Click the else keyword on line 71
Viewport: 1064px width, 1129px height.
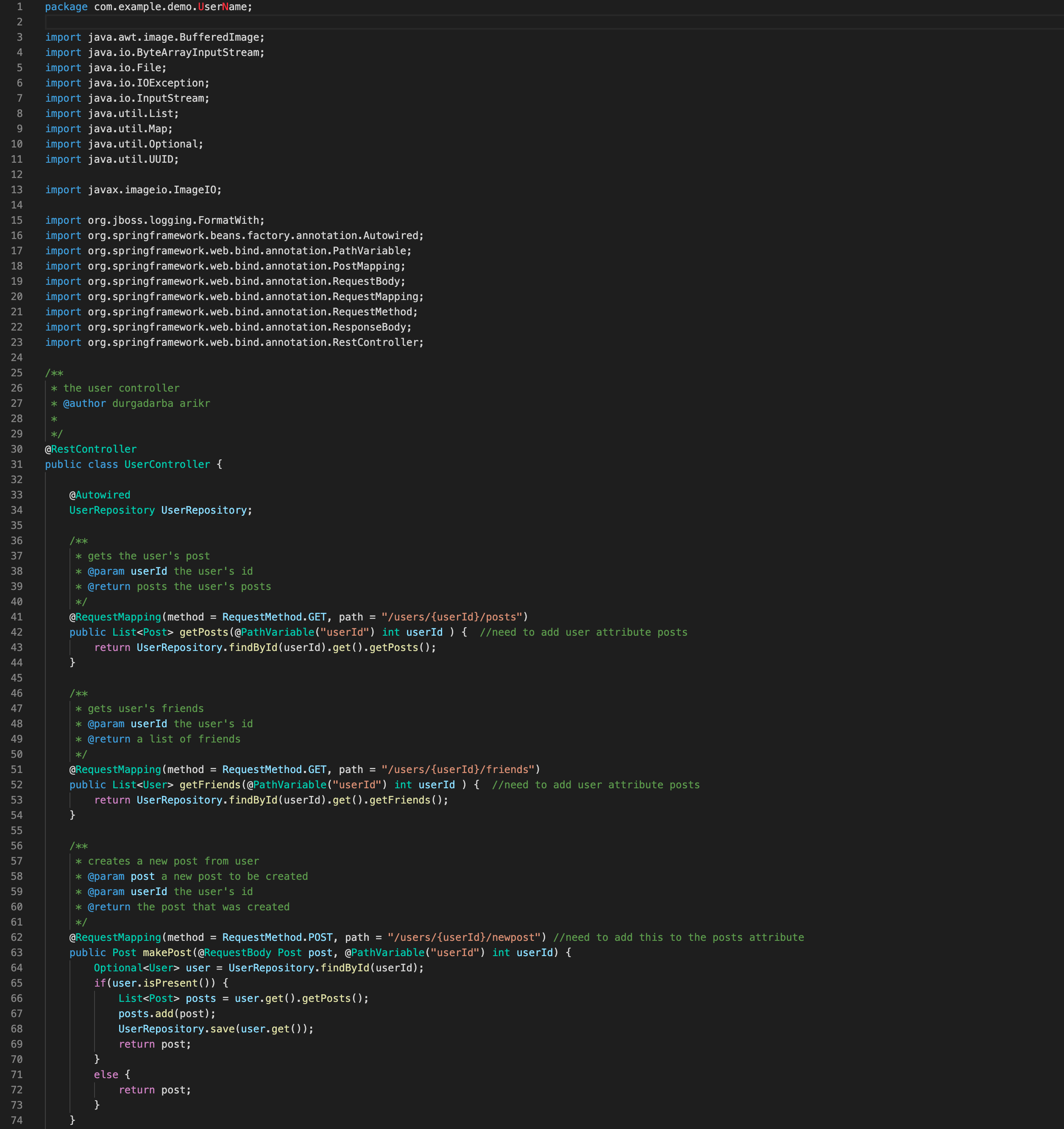coord(106,1075)
